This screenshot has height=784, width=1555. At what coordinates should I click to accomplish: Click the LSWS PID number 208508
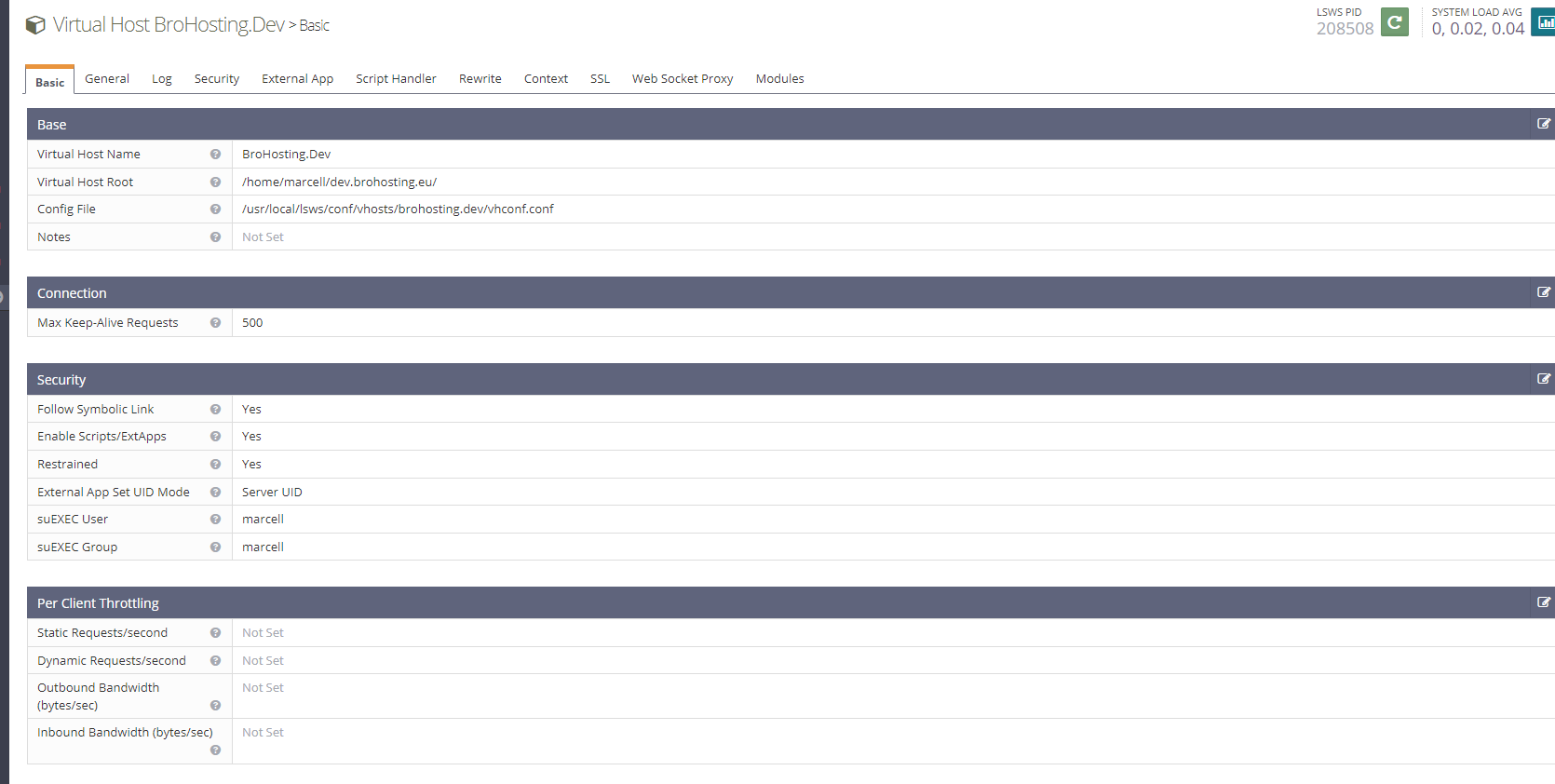1345,29
